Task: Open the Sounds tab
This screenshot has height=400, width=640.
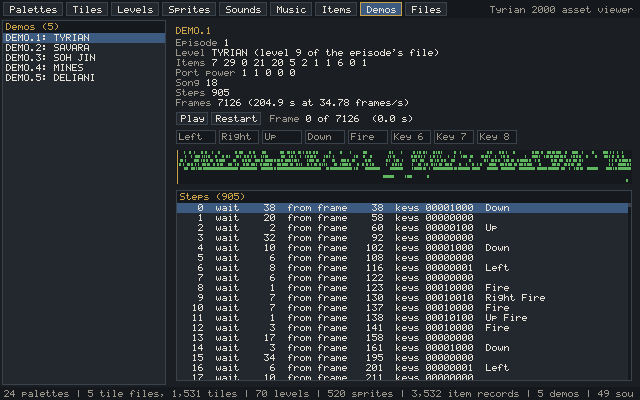Action: point(243,9)
